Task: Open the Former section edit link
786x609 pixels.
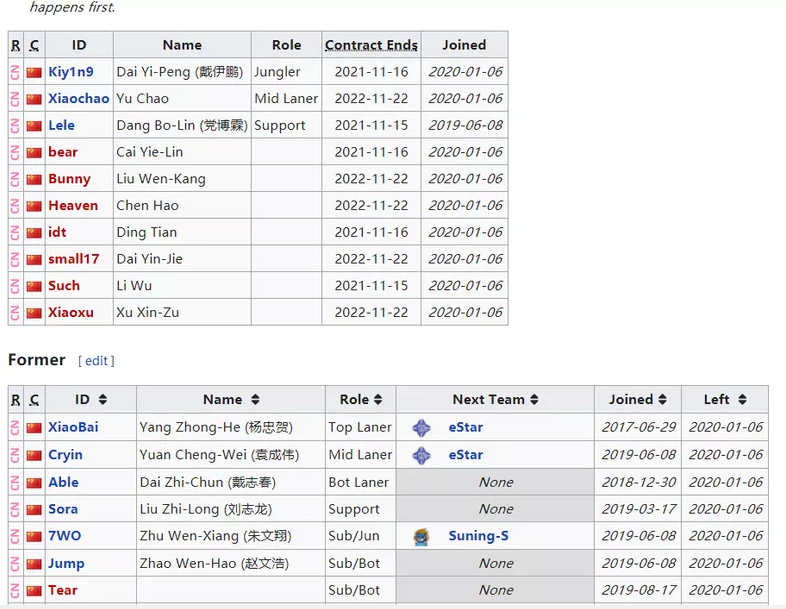Action: pos(96,361)
